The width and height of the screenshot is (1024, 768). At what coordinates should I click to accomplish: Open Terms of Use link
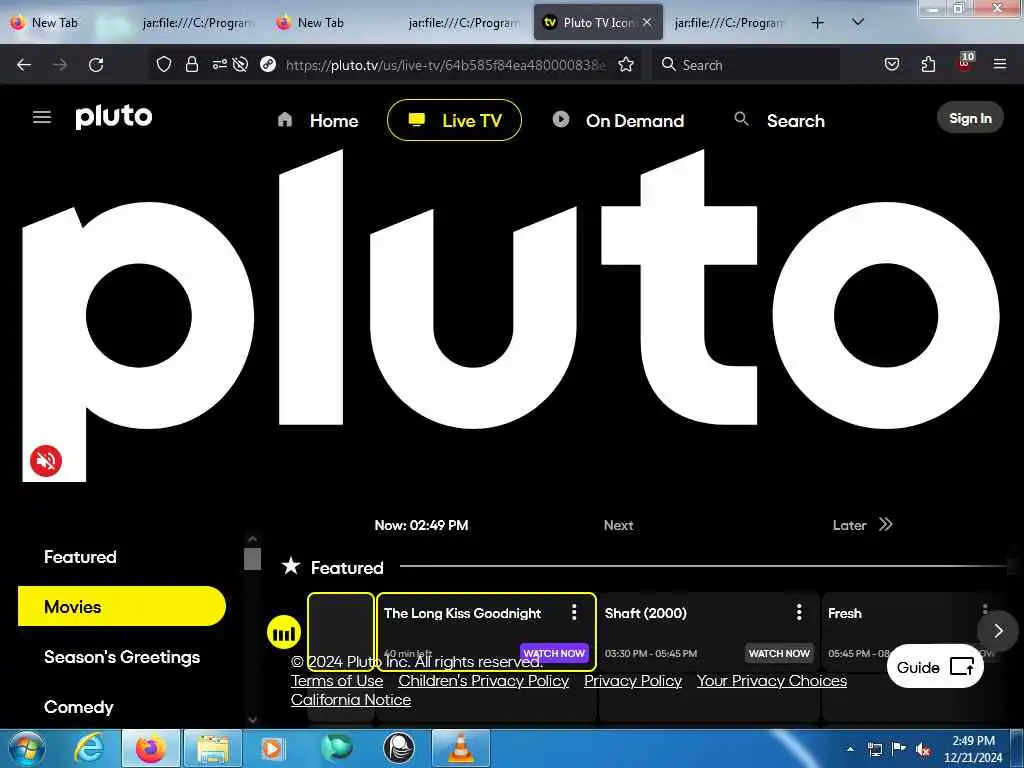tap(337, 681)
